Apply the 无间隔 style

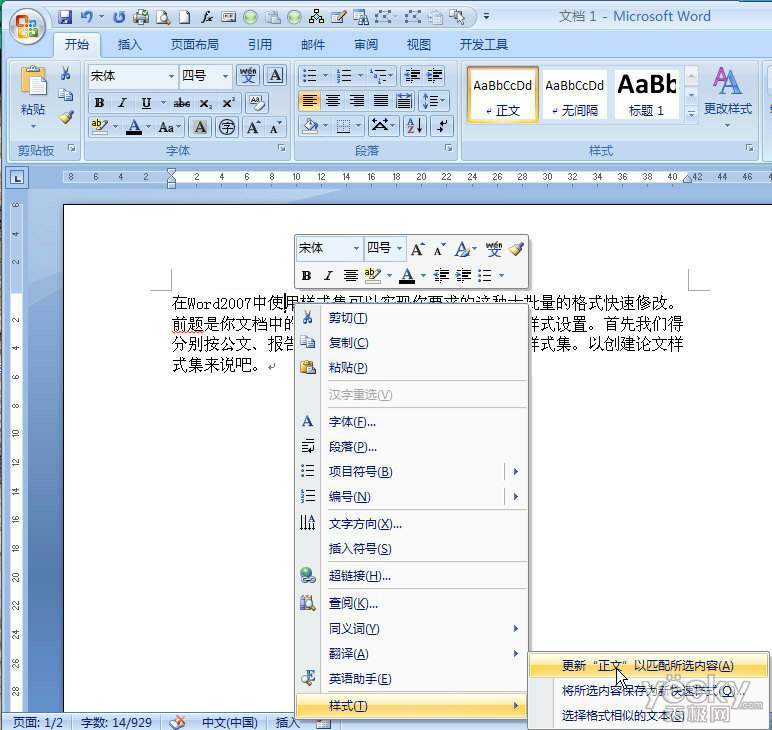[x=574, y=95]
